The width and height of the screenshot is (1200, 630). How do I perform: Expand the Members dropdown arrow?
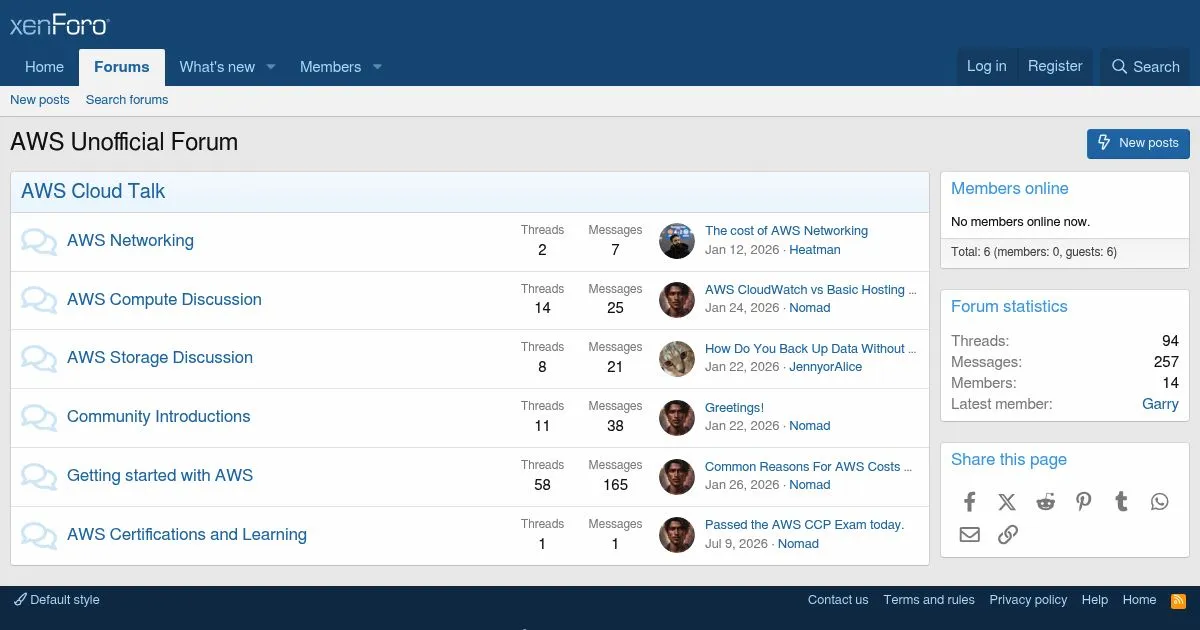click(x=377, y=67)
